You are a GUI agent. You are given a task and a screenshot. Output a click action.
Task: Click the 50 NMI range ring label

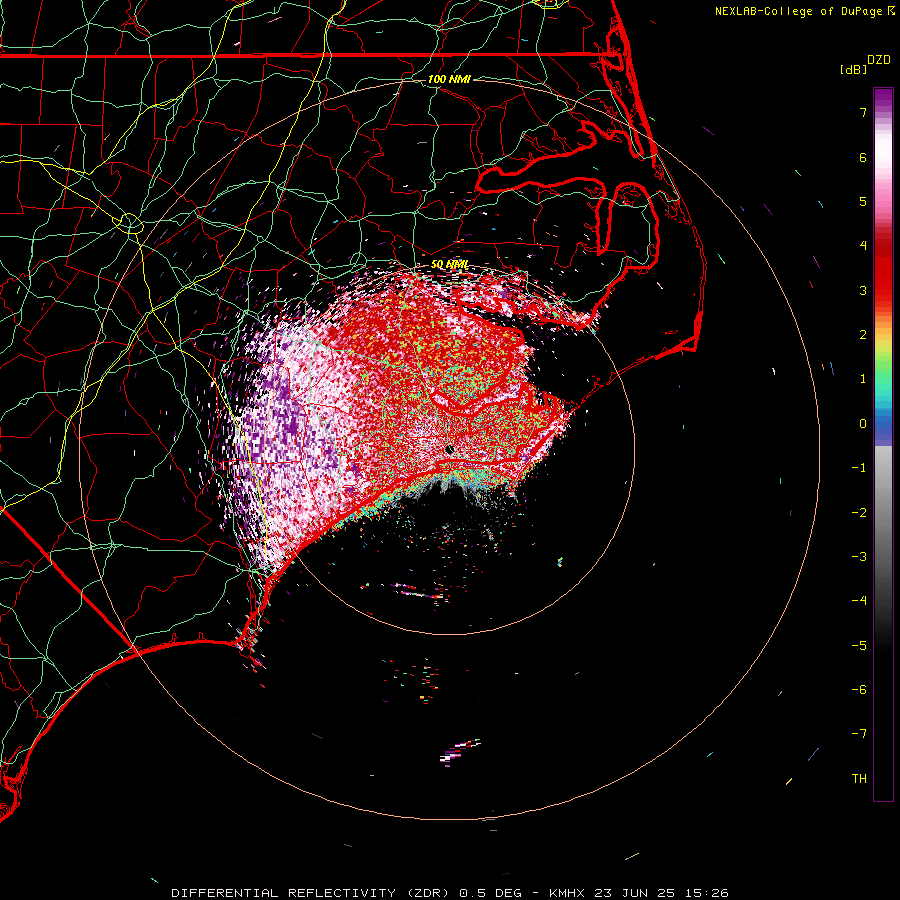pos(449,264)
